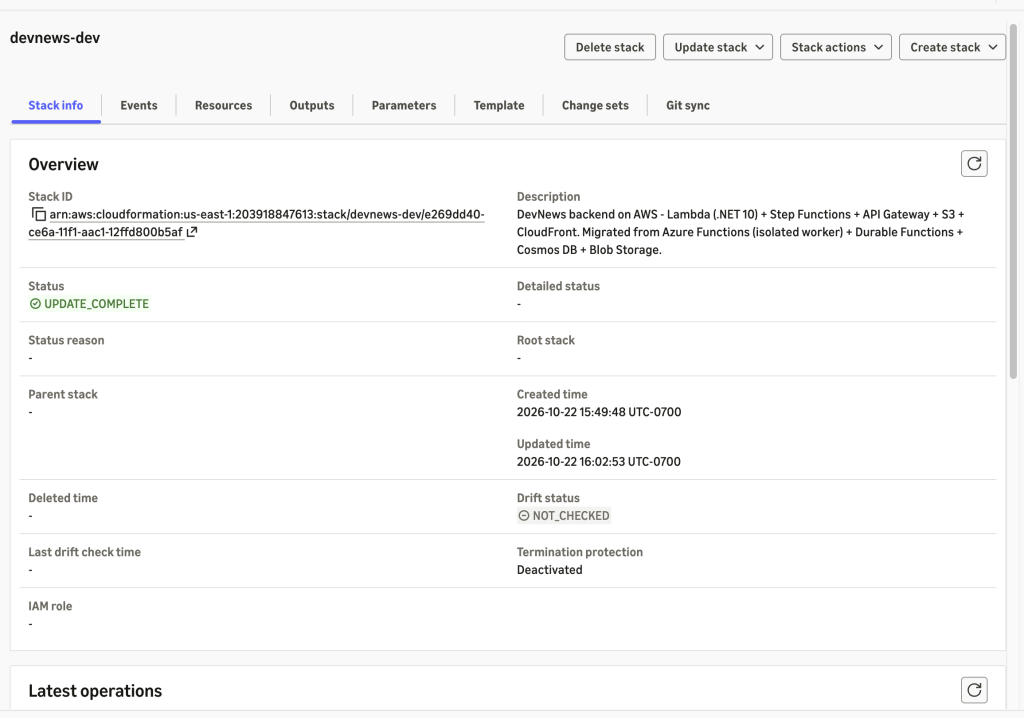Open the Update stack dropdown

(x=718, y=47)
